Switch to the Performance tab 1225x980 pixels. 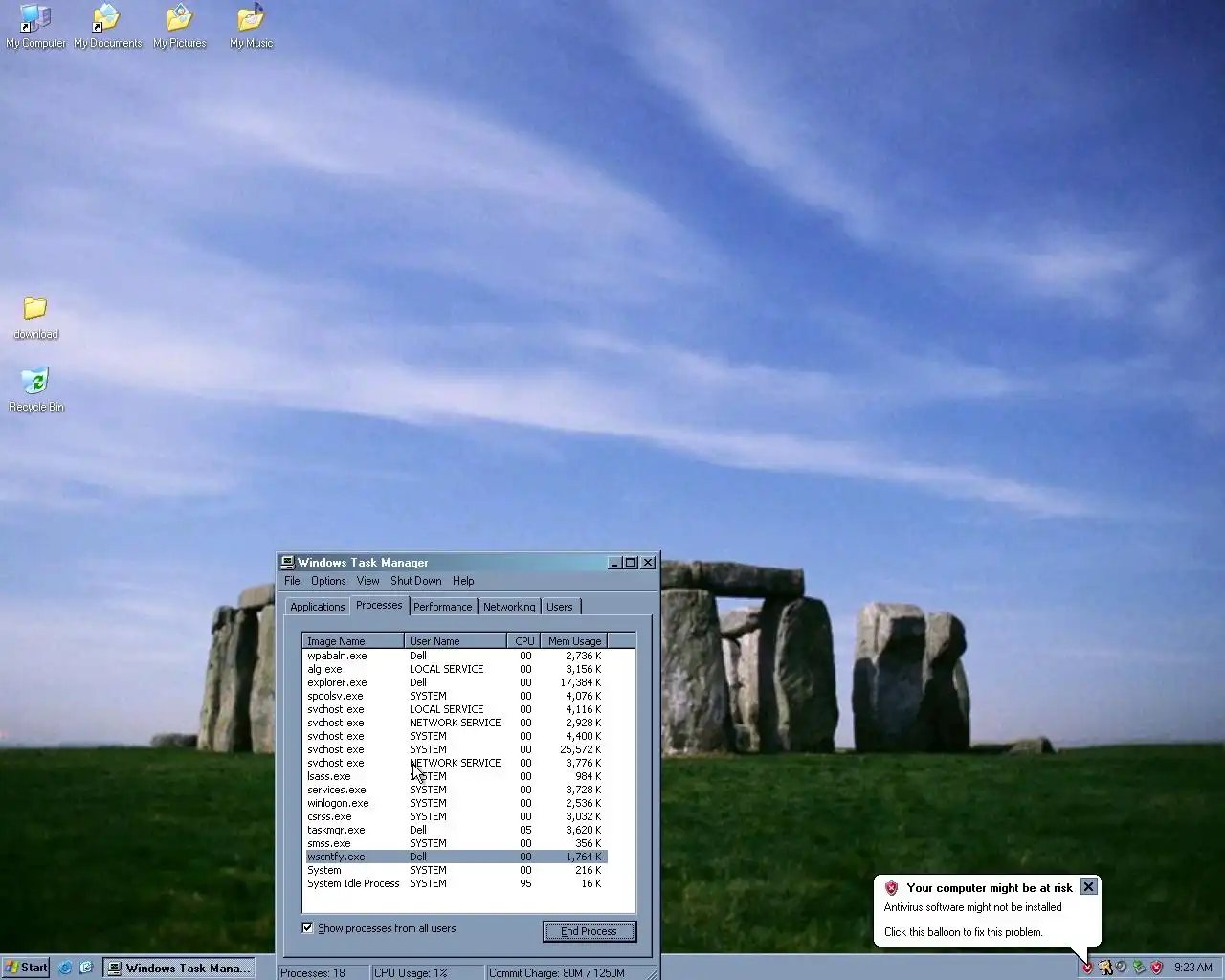[x=443, y=607]
